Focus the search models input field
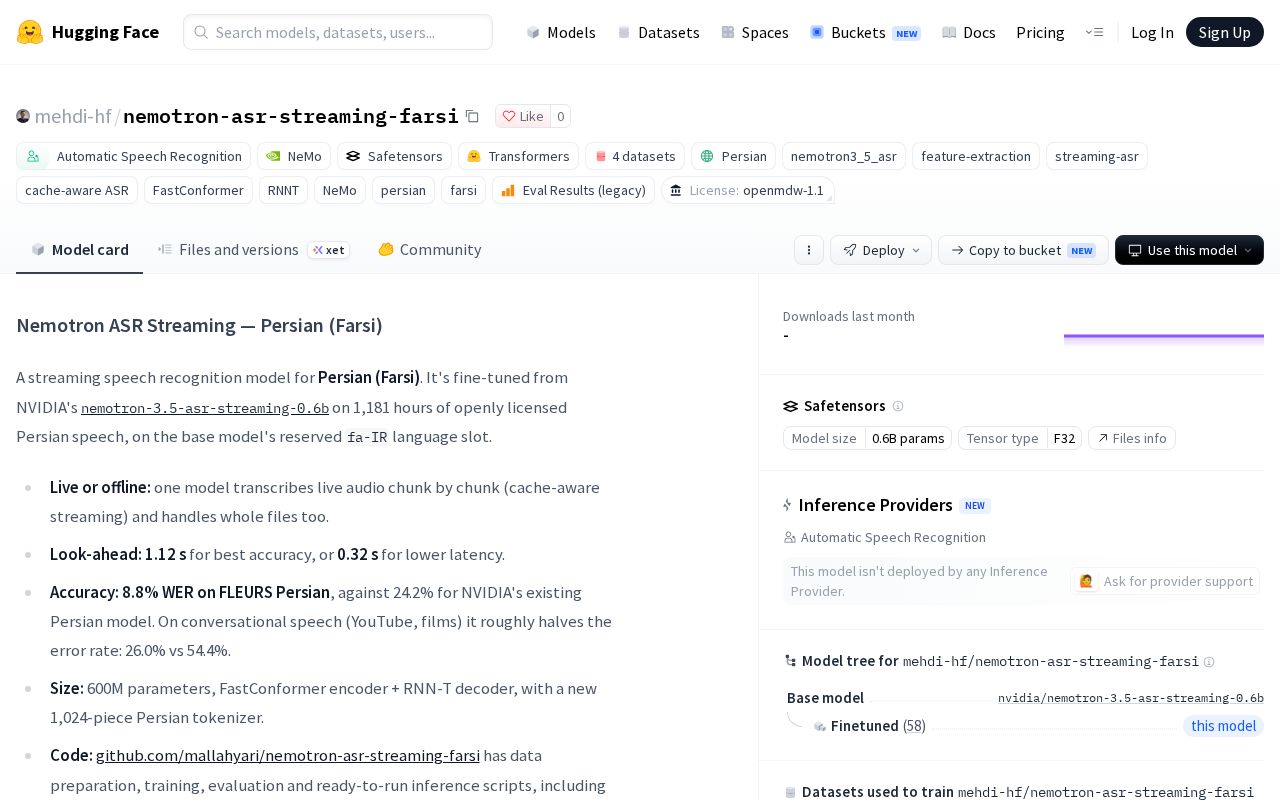 (338, 32)
